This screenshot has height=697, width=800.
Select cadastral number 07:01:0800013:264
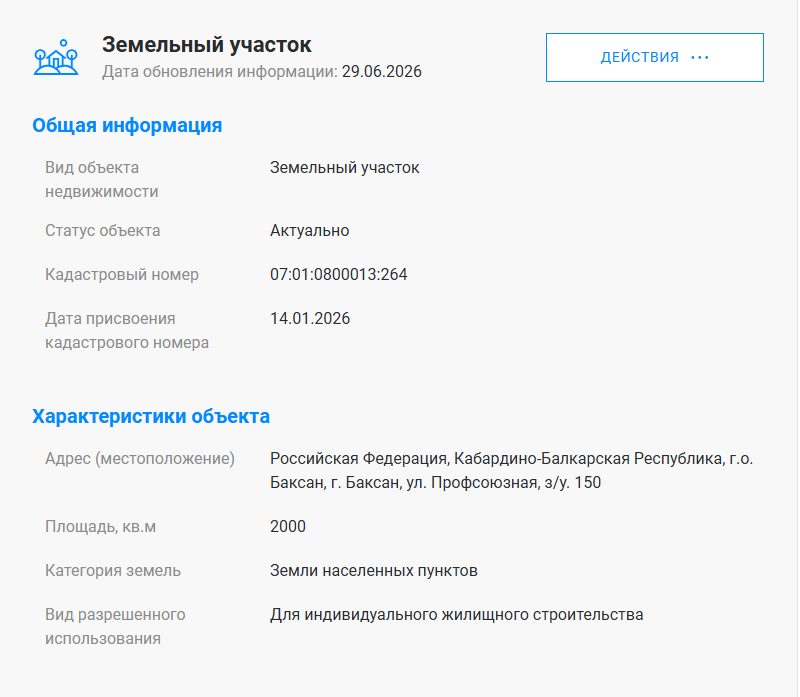coord(338,274)
